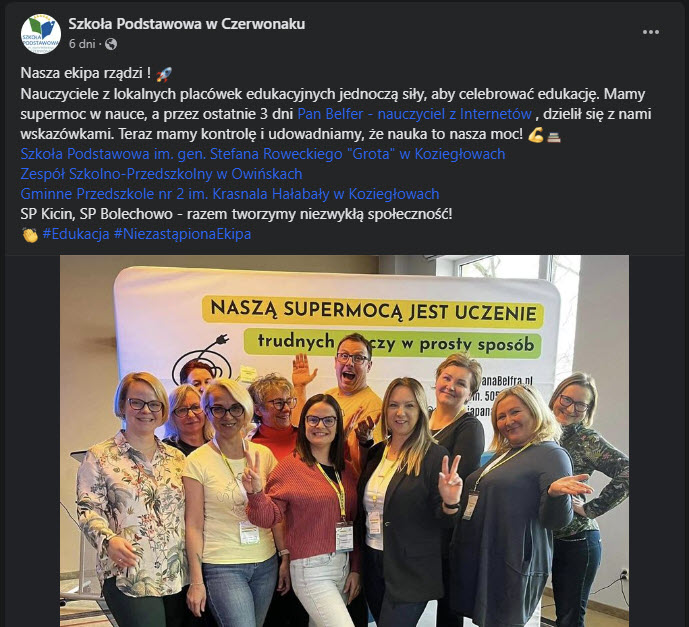The height and width of the screenshot is (627, 689).
Task: Select the #Edukacja hashtag
Action: [x=76, y=234]
